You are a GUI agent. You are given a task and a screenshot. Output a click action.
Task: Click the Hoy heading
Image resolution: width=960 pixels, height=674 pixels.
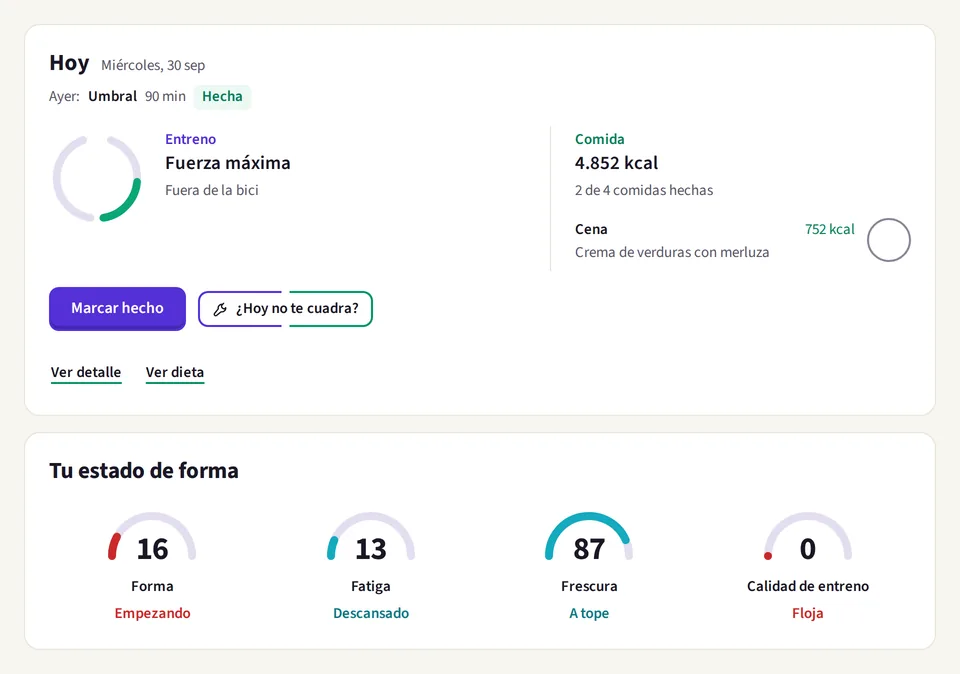pyautogui.click(x=69, y=63)
